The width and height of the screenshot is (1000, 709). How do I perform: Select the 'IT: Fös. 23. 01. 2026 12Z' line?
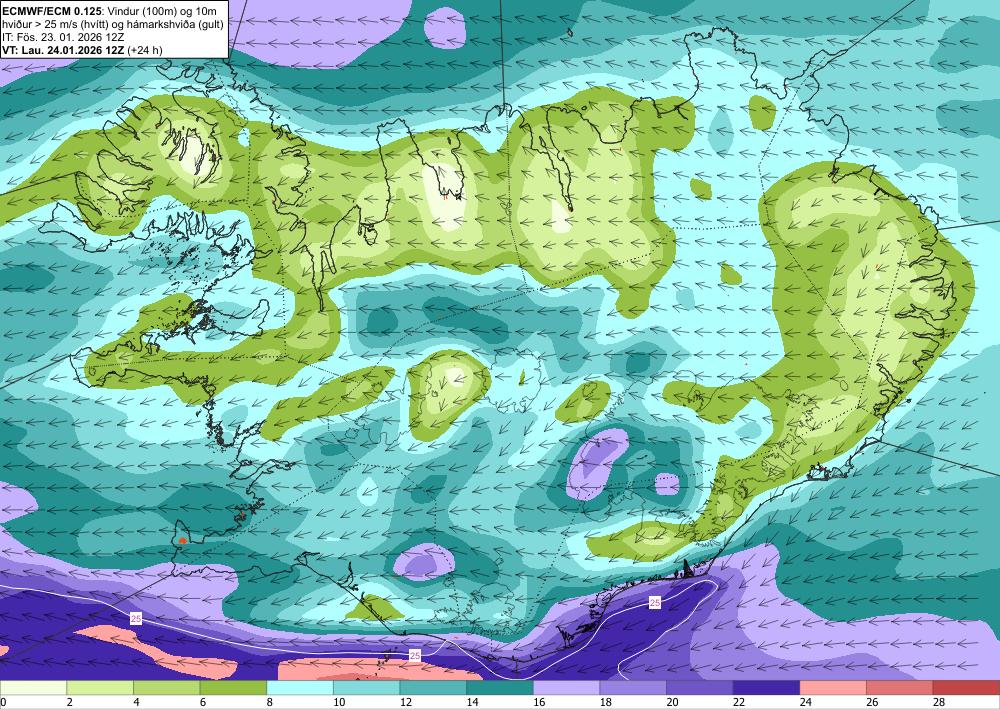click(x=63, y=37)
